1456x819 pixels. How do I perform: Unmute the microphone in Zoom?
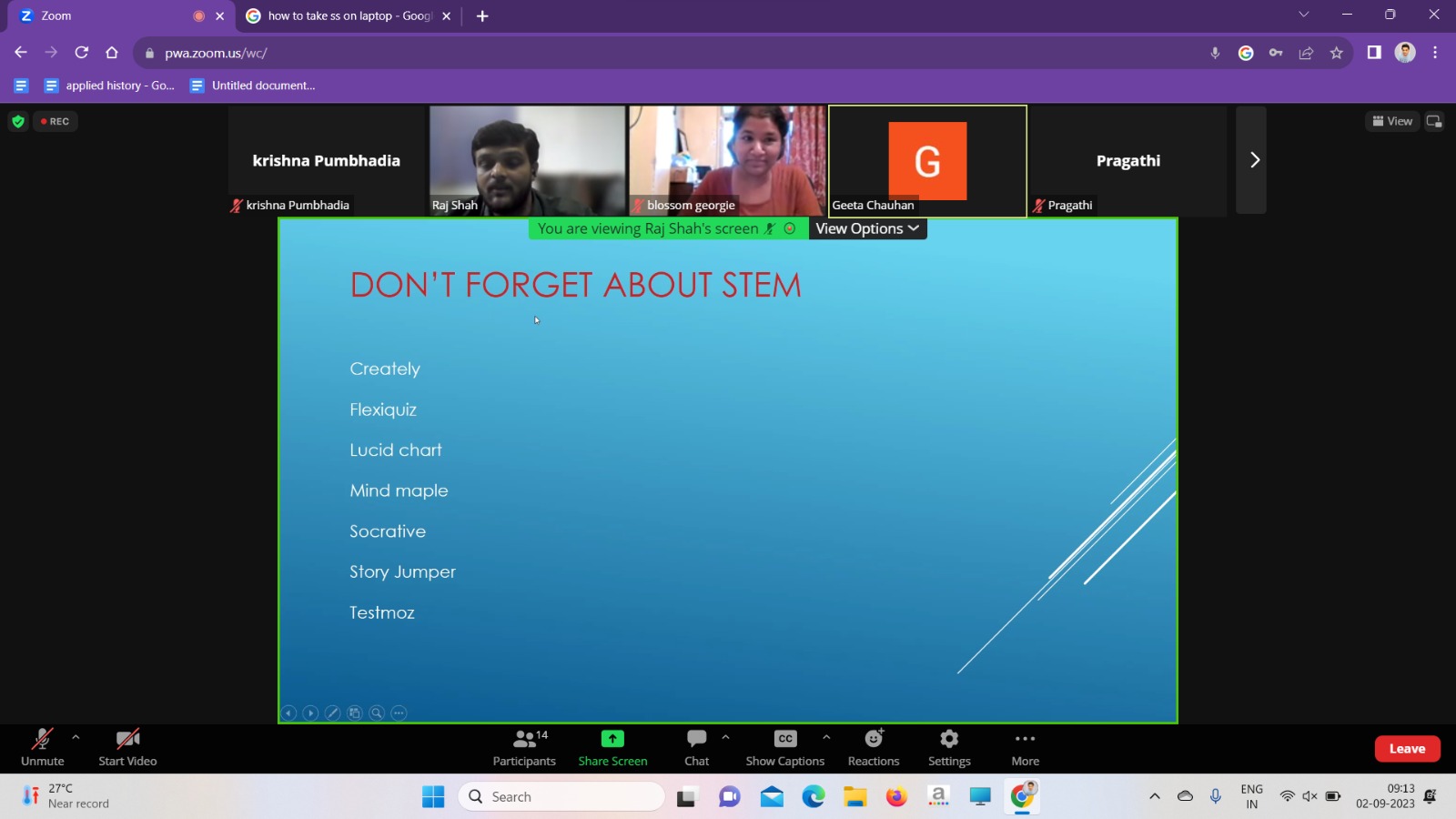[x=42, y=748]
